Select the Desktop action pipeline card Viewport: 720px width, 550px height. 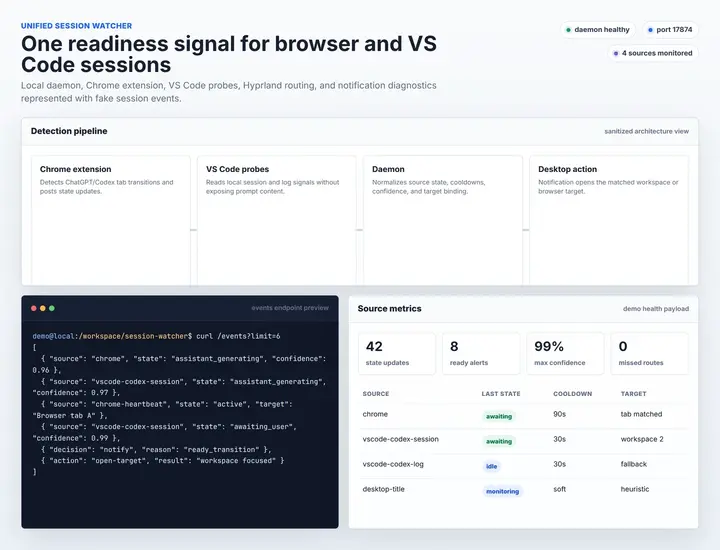[x=609, y=220]
